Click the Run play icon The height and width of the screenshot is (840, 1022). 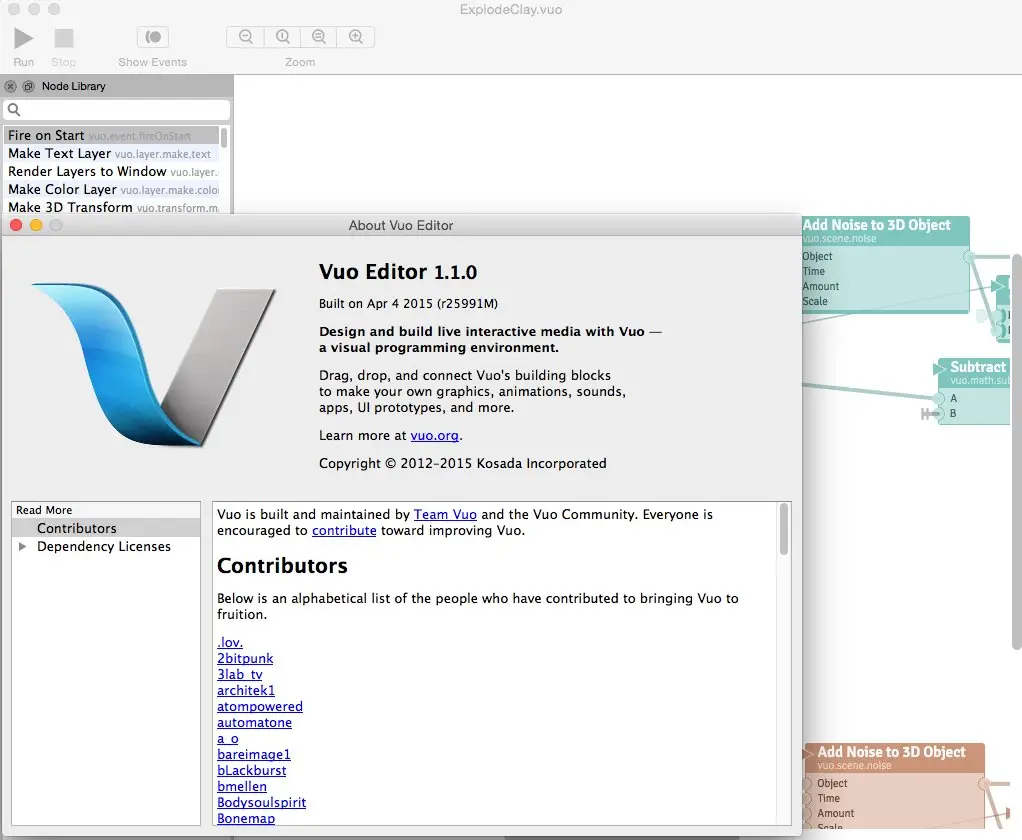23,38
